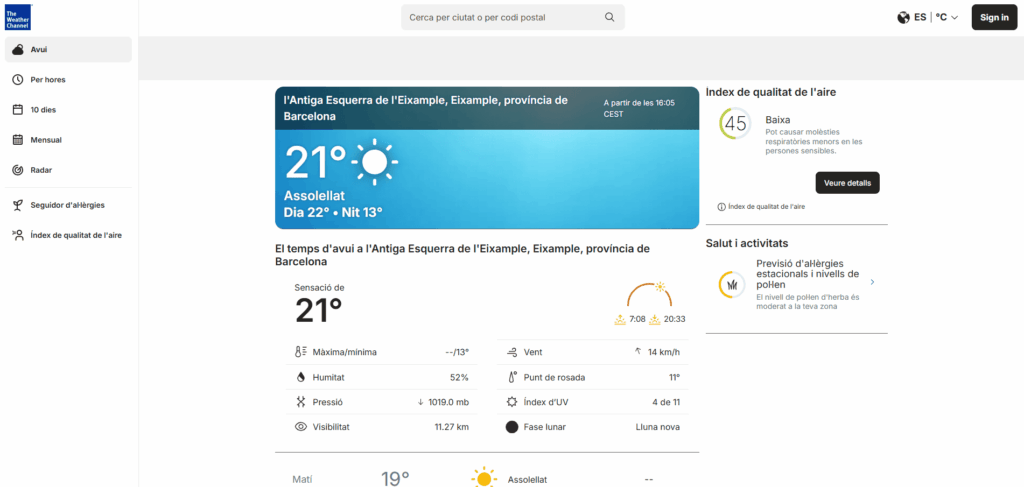Click the air quality gauge showing 45
Image resolution: width=1024 pixels, height=487 pixels.
(x=735, y=123)
